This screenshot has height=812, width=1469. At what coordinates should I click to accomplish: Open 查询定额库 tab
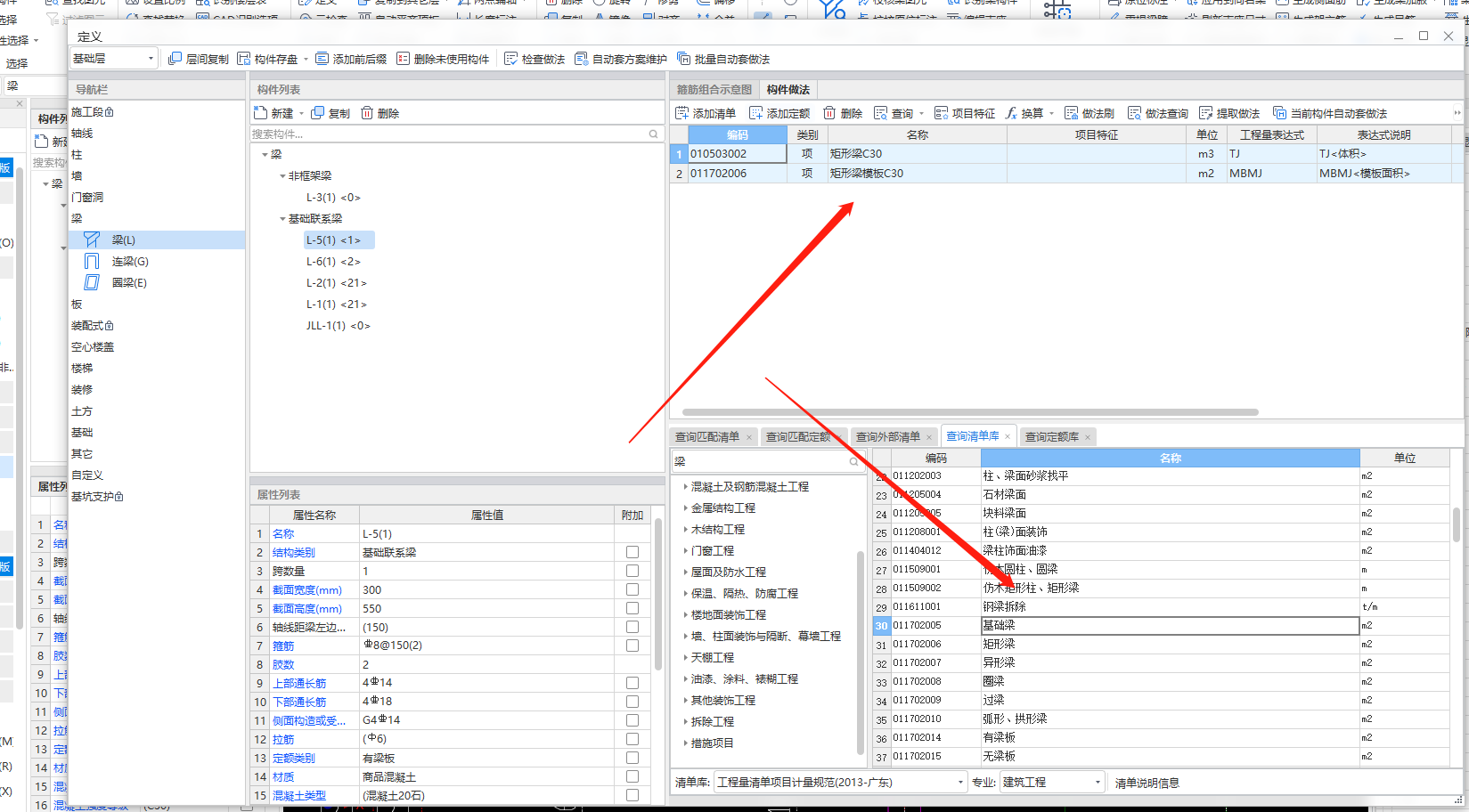1052,437
